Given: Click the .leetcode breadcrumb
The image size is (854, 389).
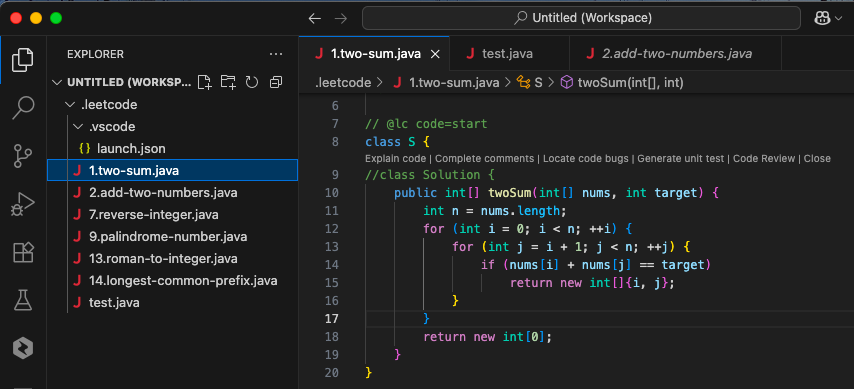Looking at the screenshot, I should [x=343, y=83].
